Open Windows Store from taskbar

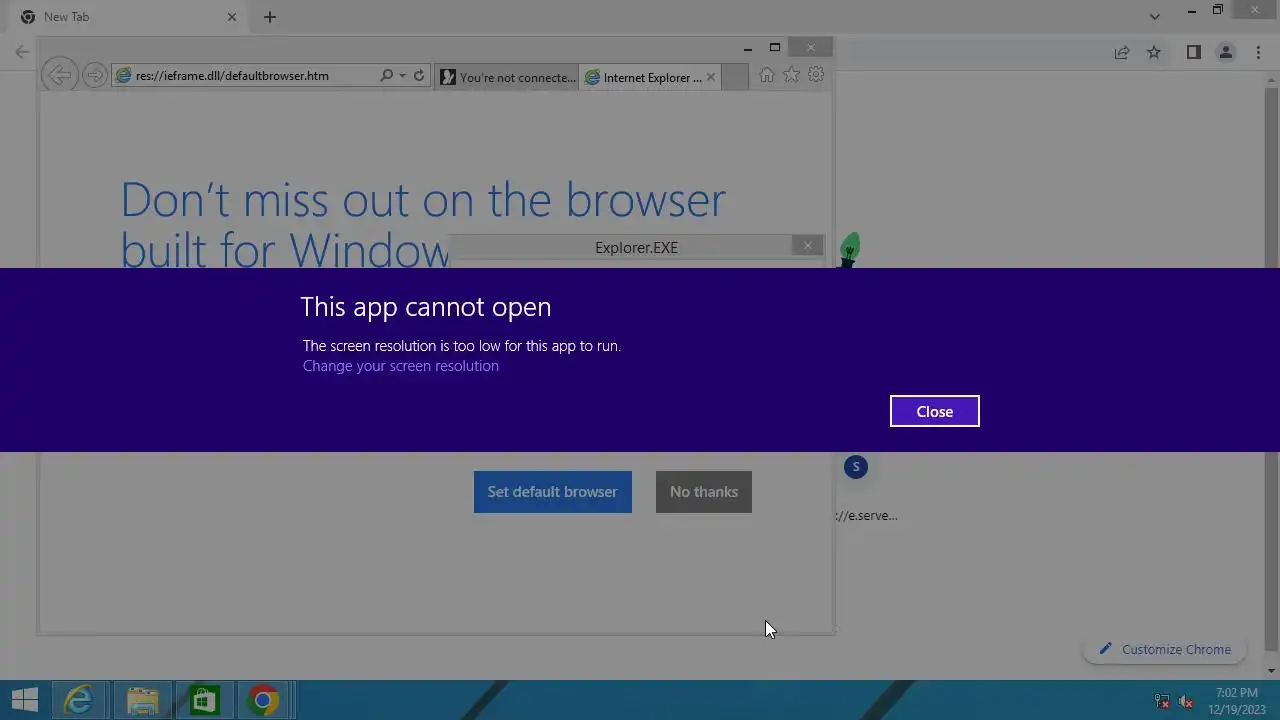pos(204,700)
